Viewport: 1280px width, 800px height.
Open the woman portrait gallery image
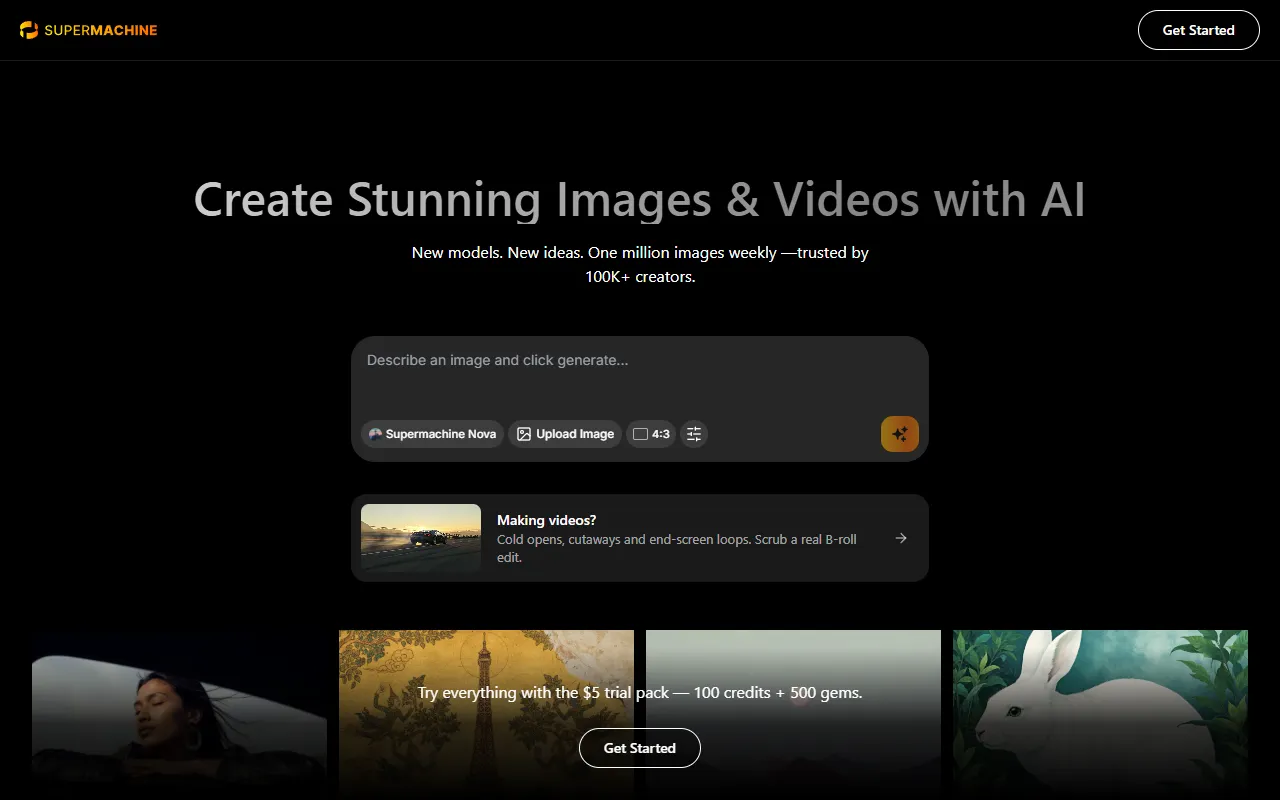coord(179,715)
